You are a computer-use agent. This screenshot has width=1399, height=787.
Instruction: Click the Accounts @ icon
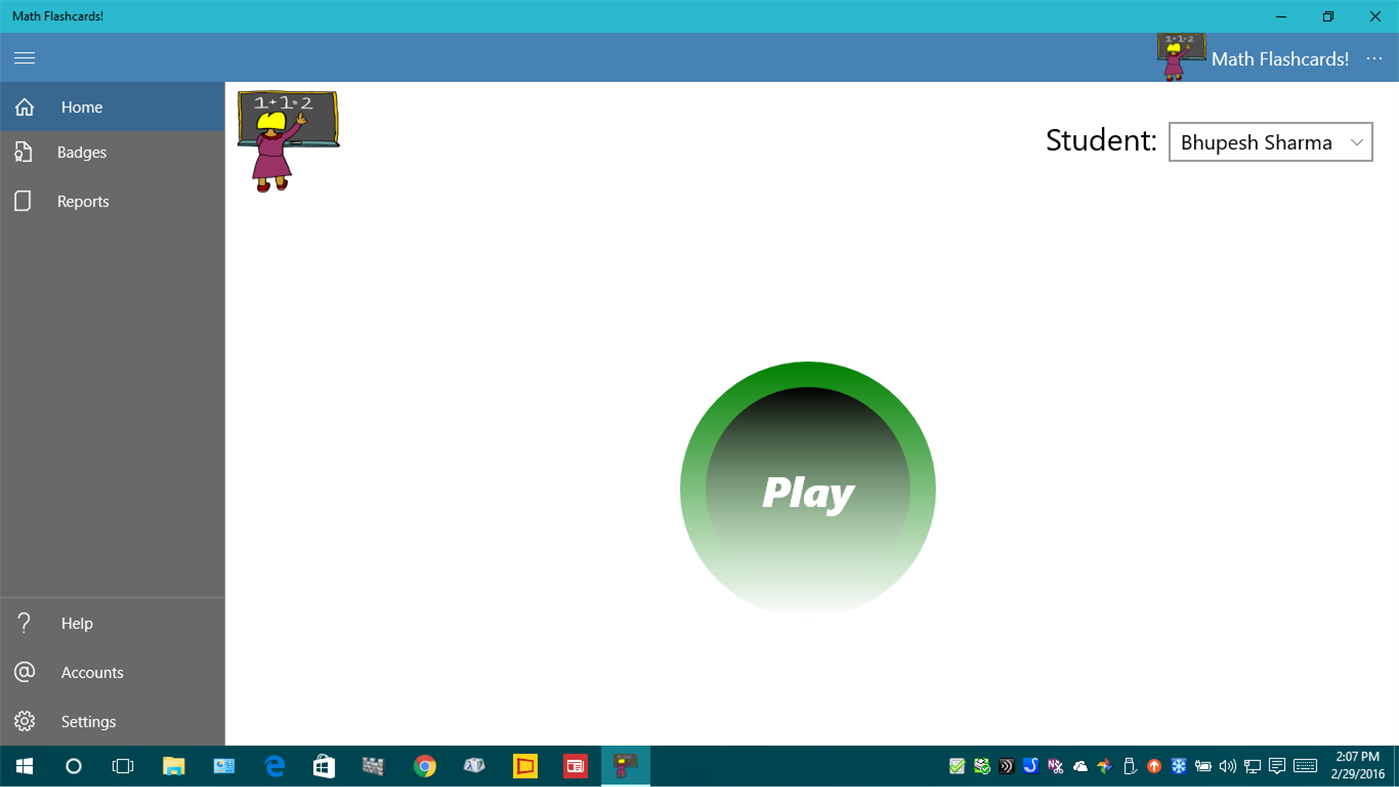(x=23, y=672)
